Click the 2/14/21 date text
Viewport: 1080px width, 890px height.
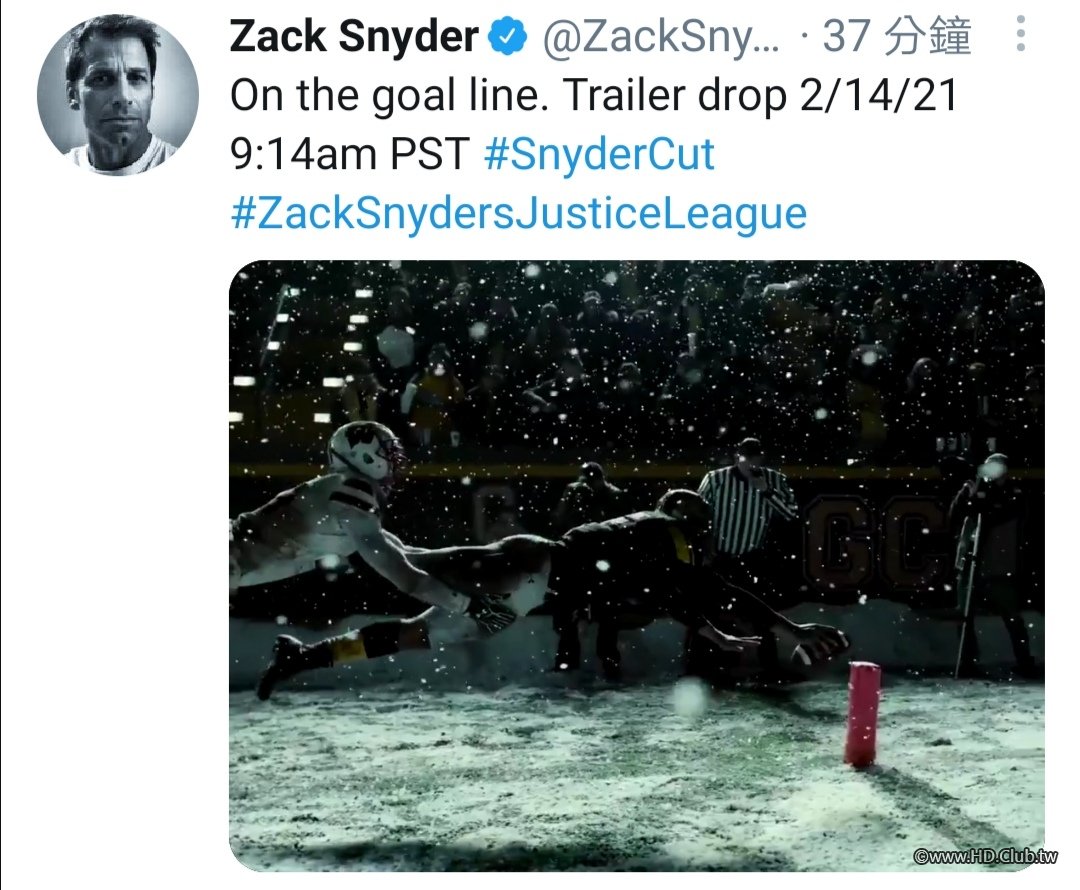pyautogui.click(x=879, y=94)
